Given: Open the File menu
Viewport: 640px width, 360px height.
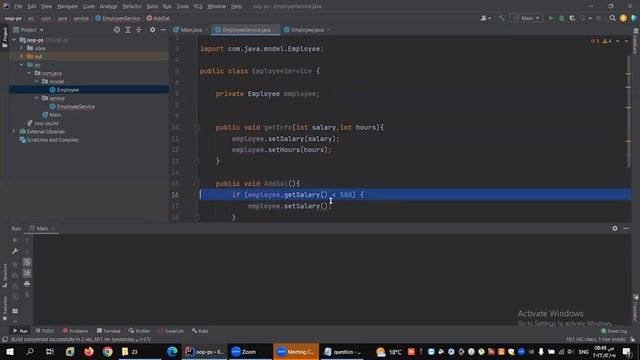Looking at the screenshot, I should pos(18,6).
